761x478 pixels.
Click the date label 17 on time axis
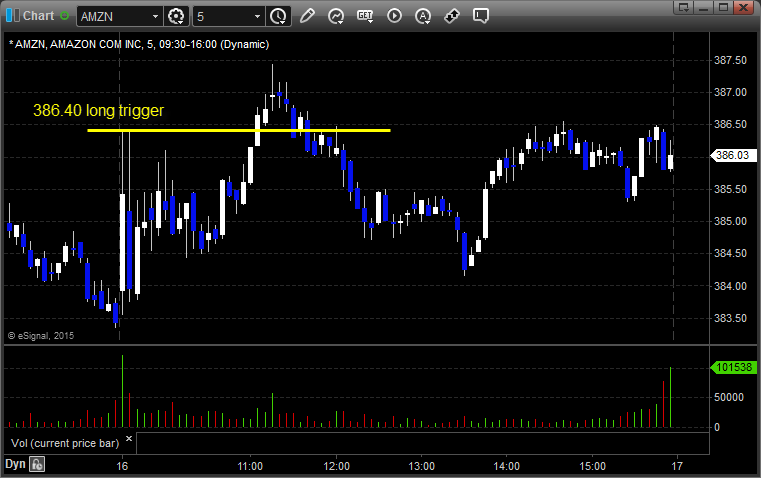click(677, 466)
